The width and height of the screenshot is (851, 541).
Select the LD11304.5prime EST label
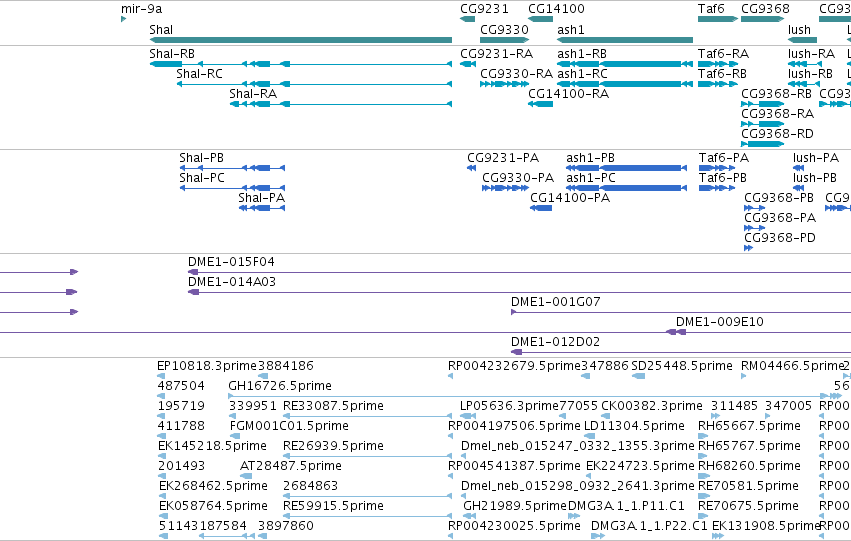(x=634, y=427)
